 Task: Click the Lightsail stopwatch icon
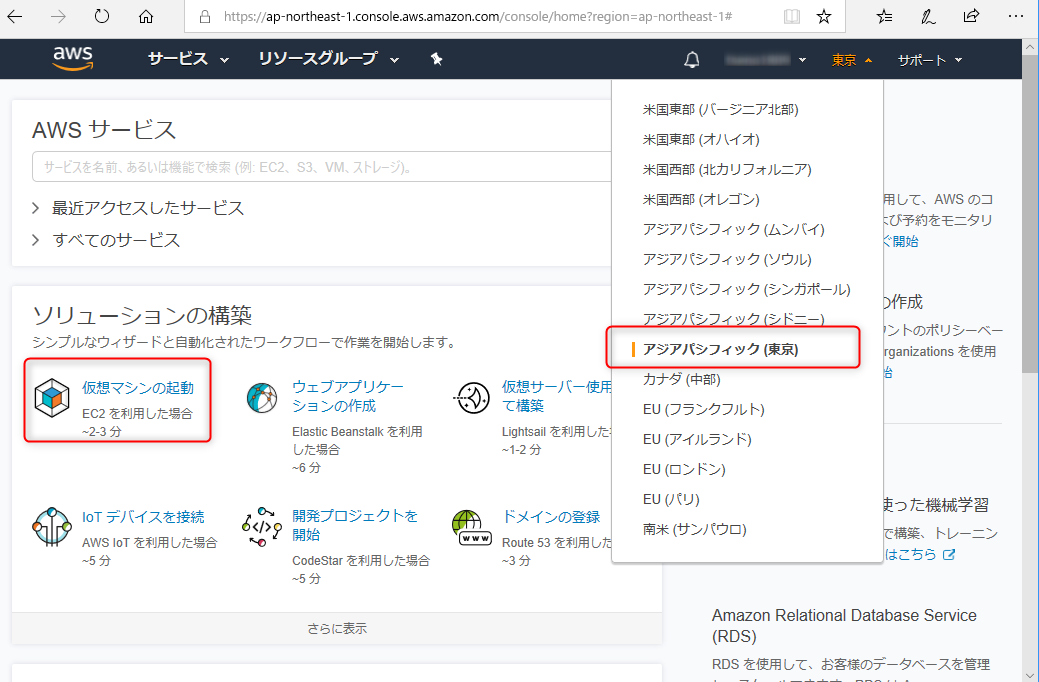[x=472, y=396]
